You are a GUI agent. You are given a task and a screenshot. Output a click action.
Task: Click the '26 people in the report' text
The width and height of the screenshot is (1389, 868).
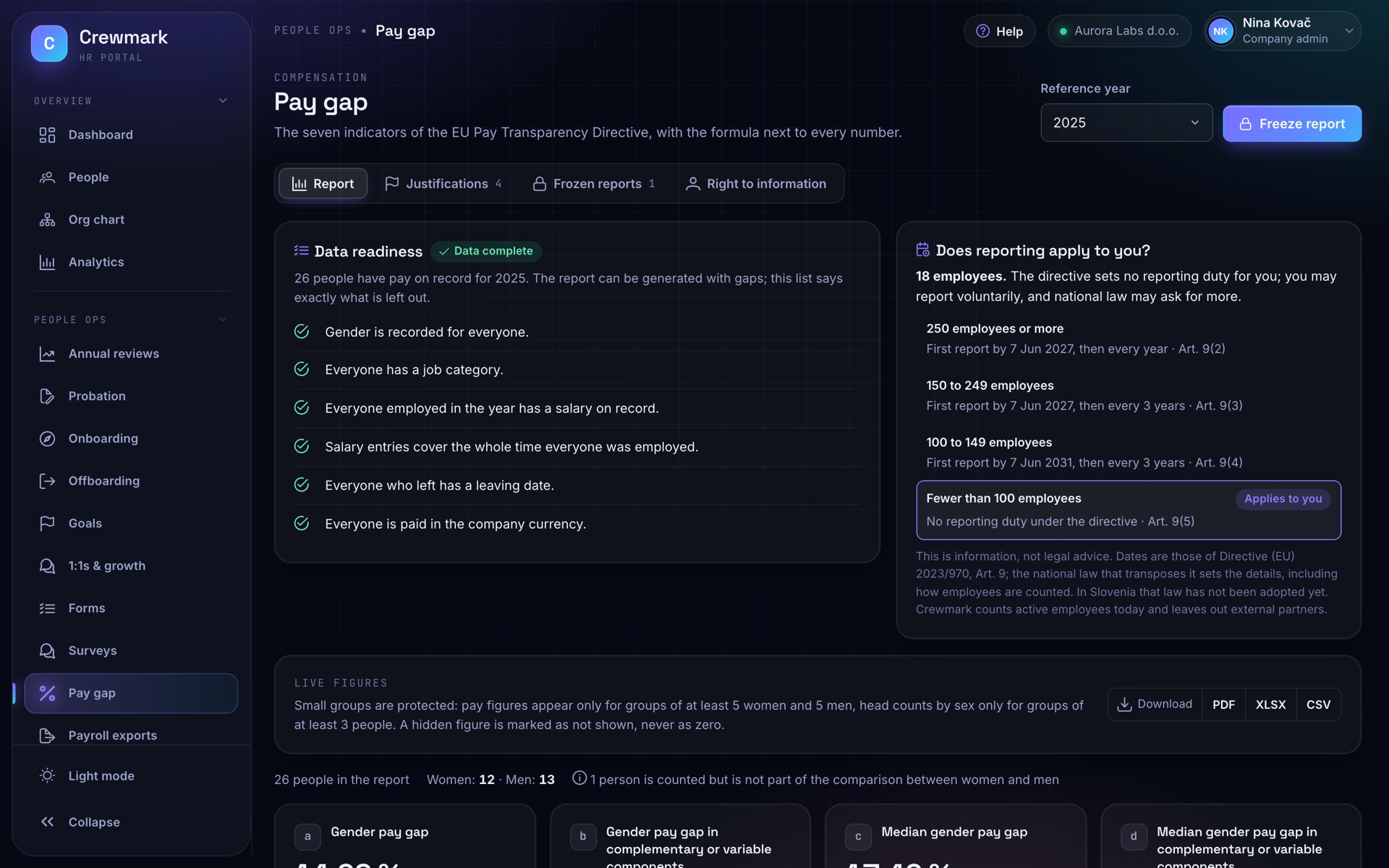pyautogui.click(x=341, y=780)
